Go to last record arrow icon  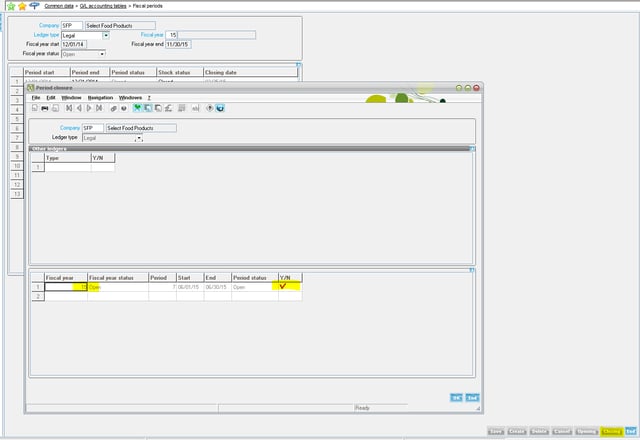point(98,107)
